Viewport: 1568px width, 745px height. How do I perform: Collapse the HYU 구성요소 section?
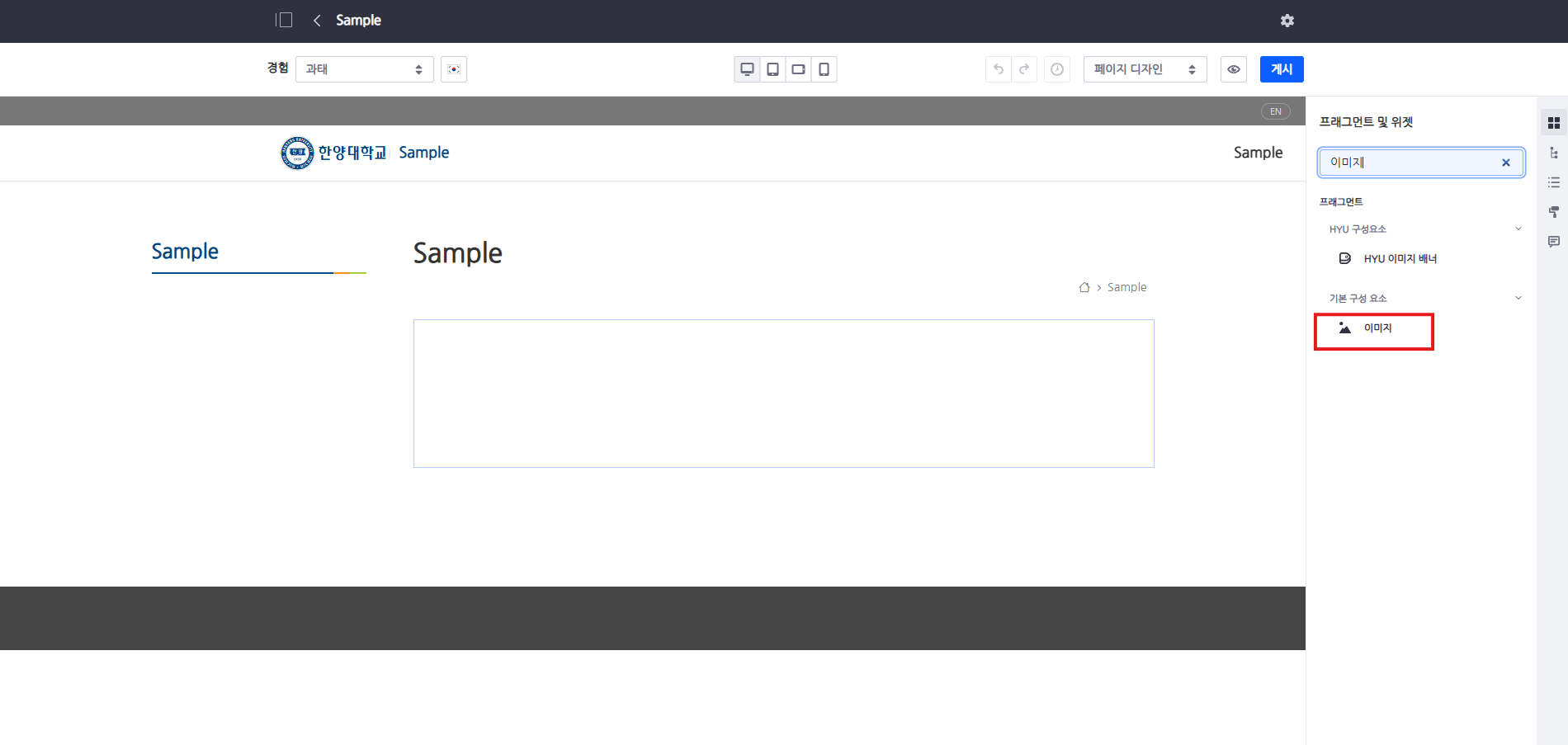(x=1518, y=229)
